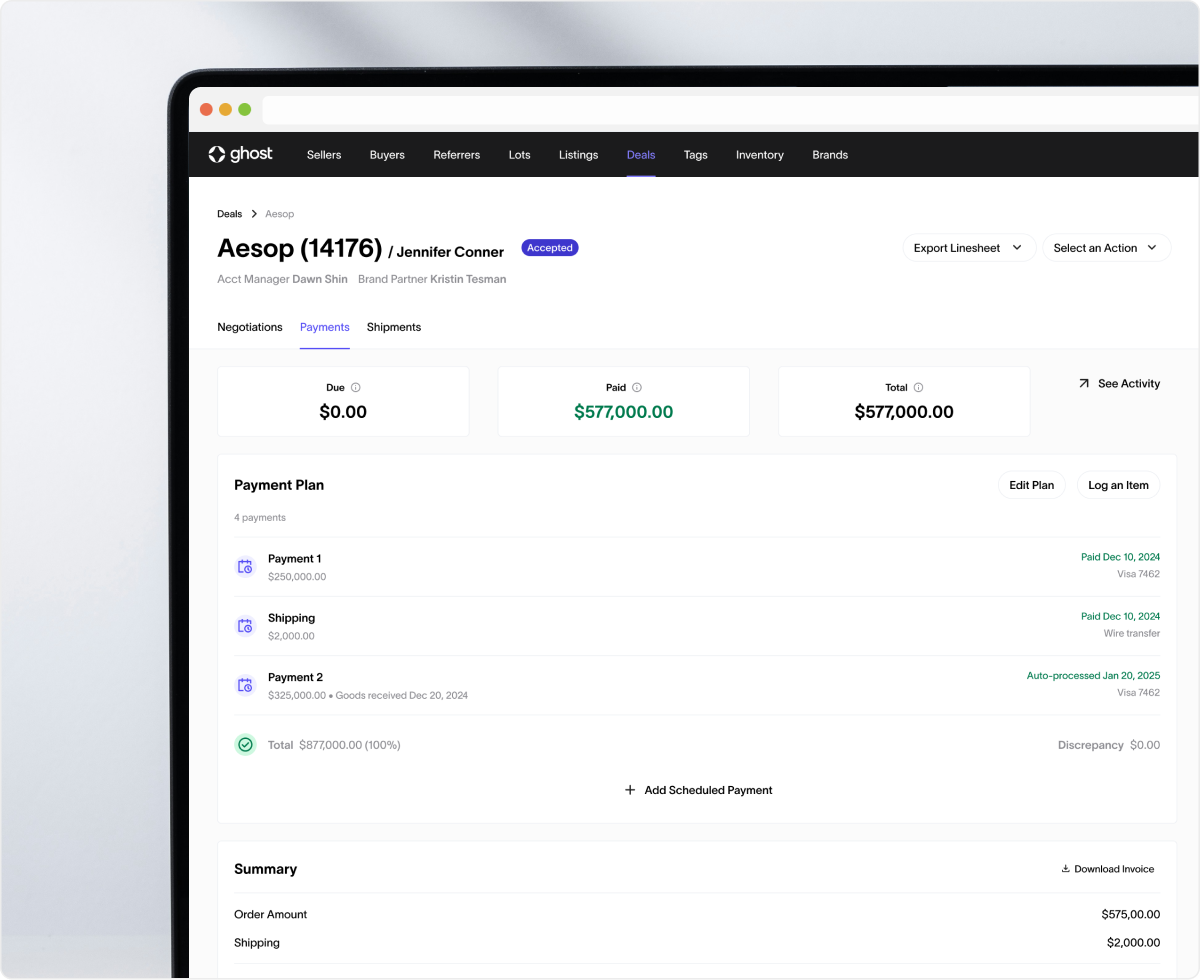Click the breadcrumb chevron after Deals
1200x980 pixels.
[x=254, y=214]
